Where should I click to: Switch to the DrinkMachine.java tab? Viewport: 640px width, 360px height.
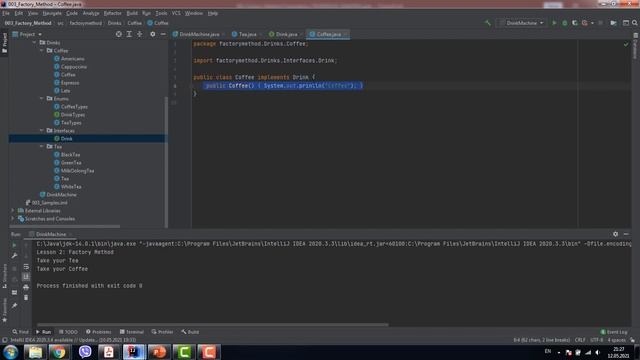pyautogui.click(x=198, y=34)
